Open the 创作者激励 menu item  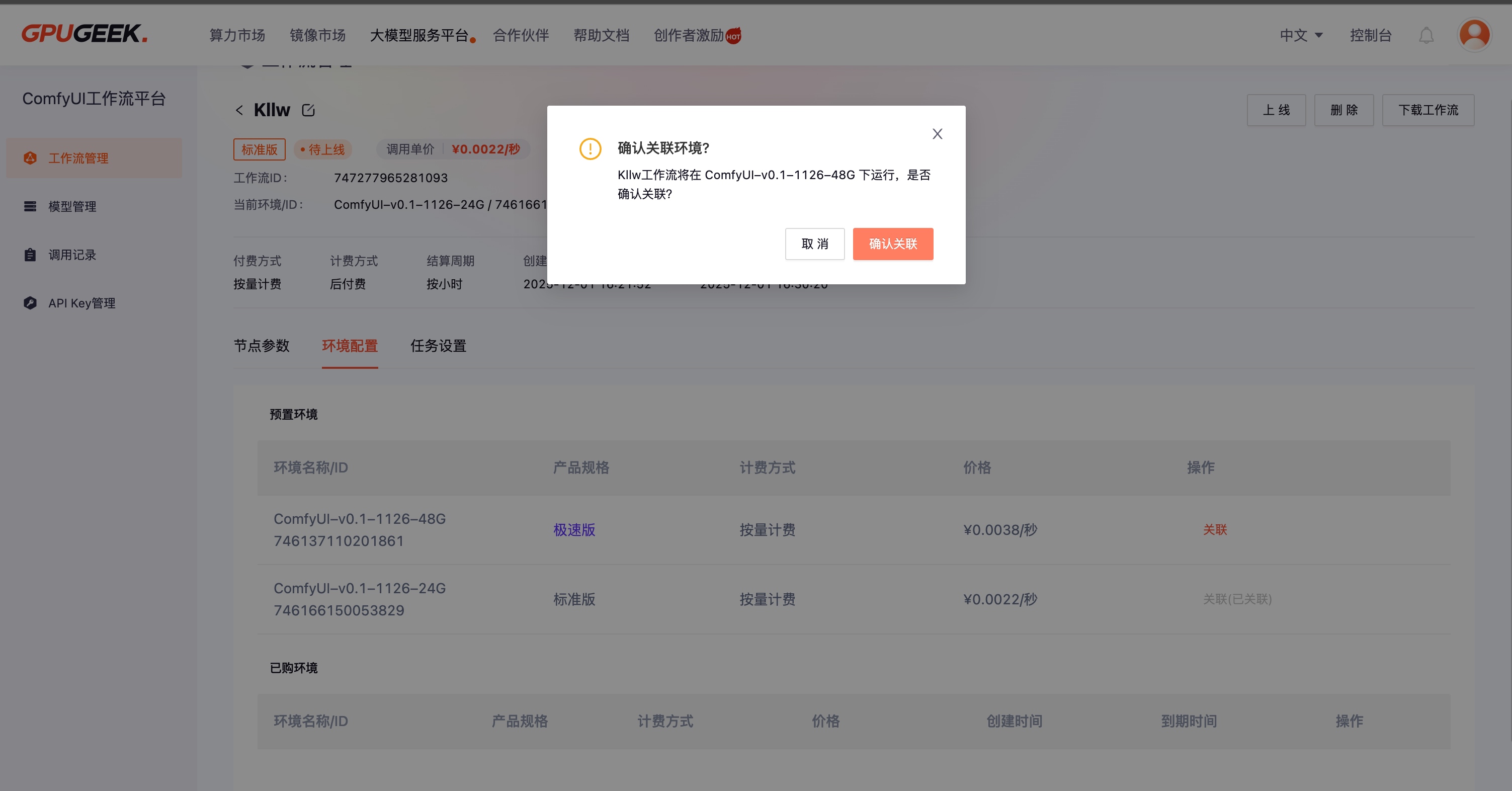tap(689, 36)
